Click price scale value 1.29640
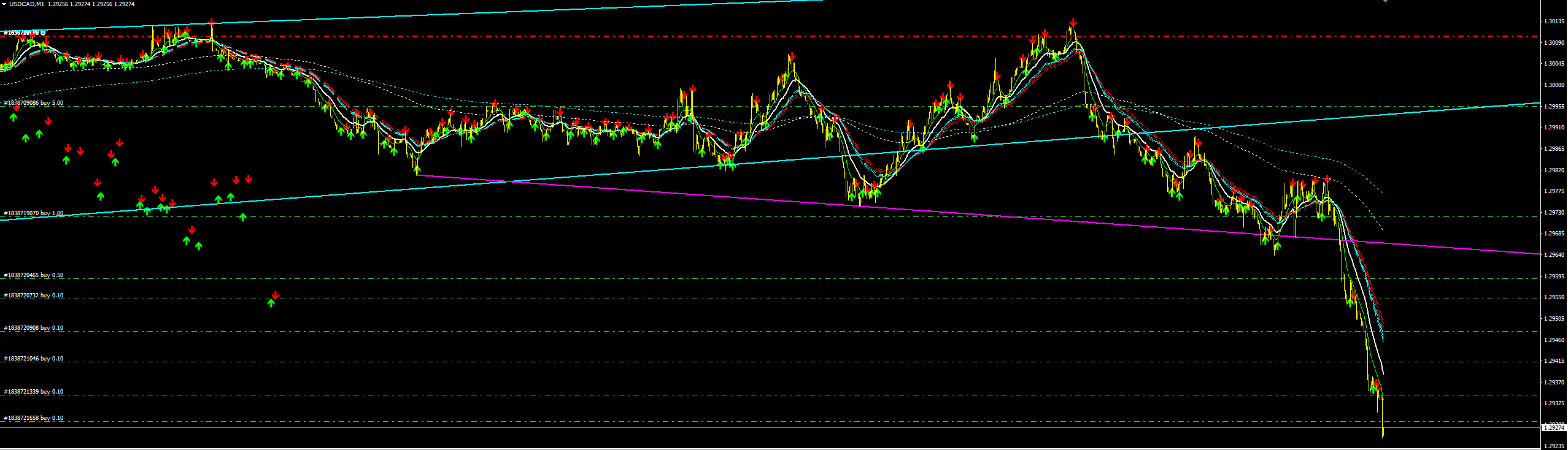 1553,255
